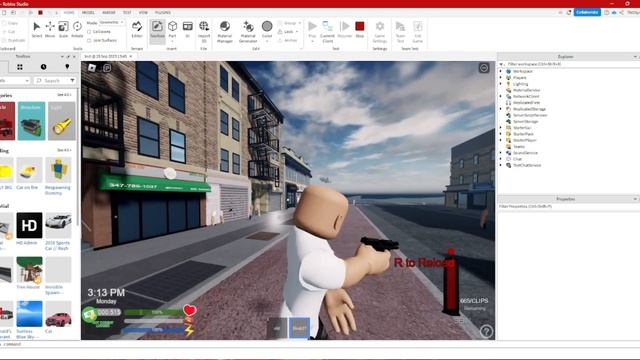Choose the Tree House toolbox item

coord(29,273)
